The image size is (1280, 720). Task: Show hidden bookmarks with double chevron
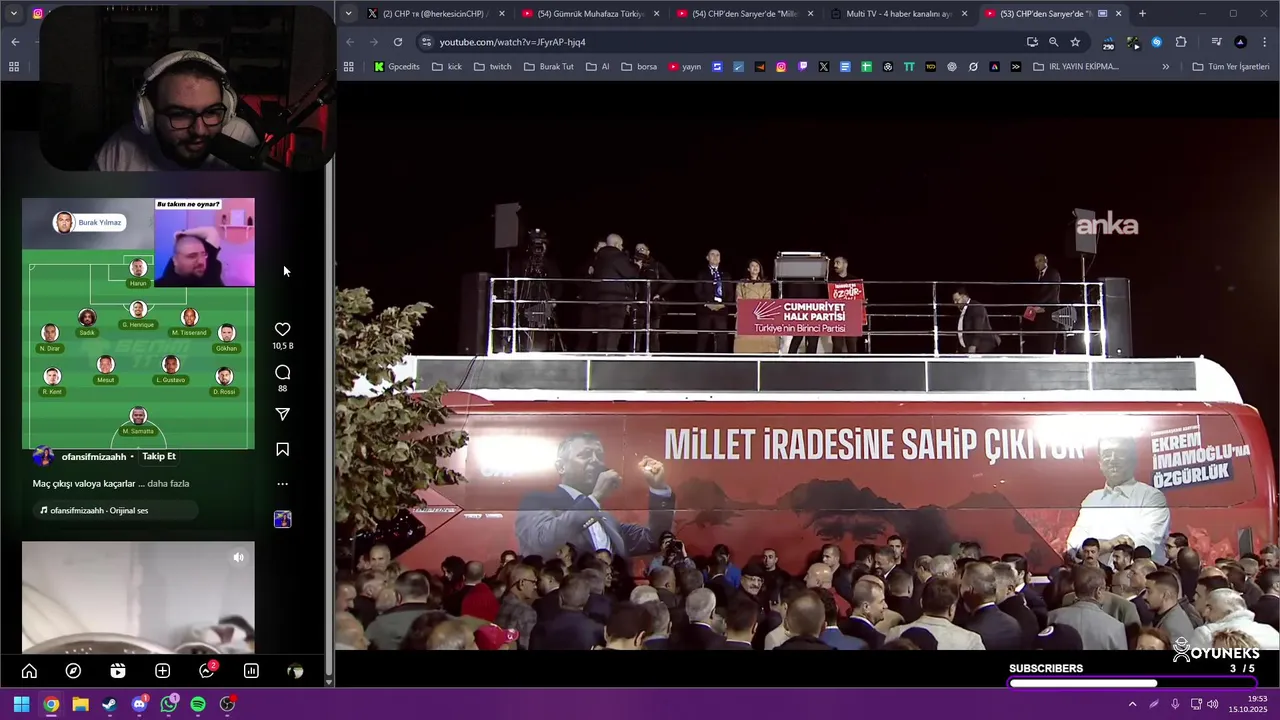tap(1165, 67)
